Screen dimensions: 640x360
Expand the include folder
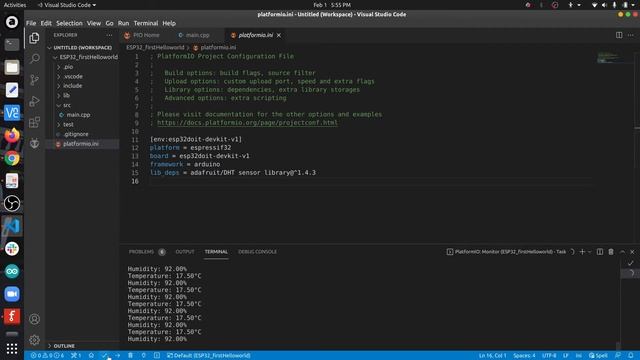[x=82, y=86]
